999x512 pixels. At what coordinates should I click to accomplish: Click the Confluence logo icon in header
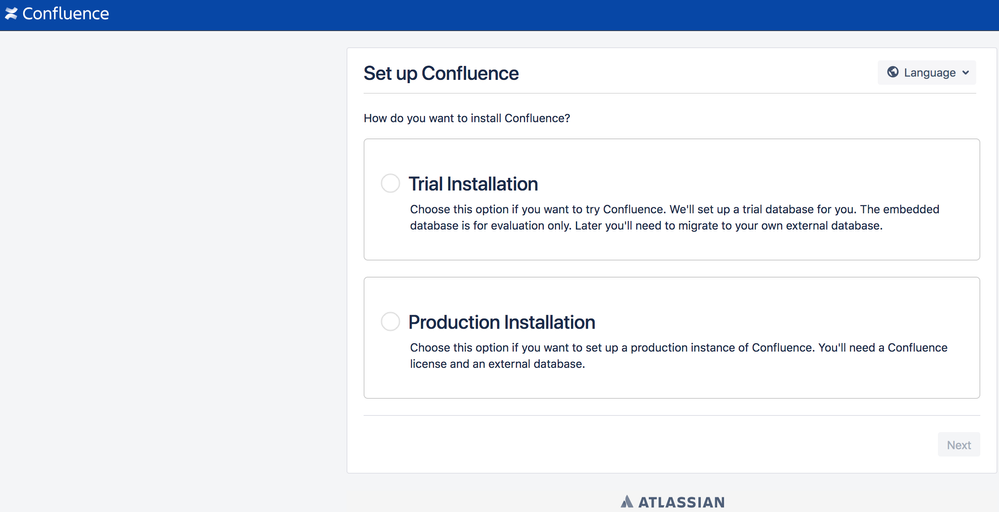click(11, 13)
